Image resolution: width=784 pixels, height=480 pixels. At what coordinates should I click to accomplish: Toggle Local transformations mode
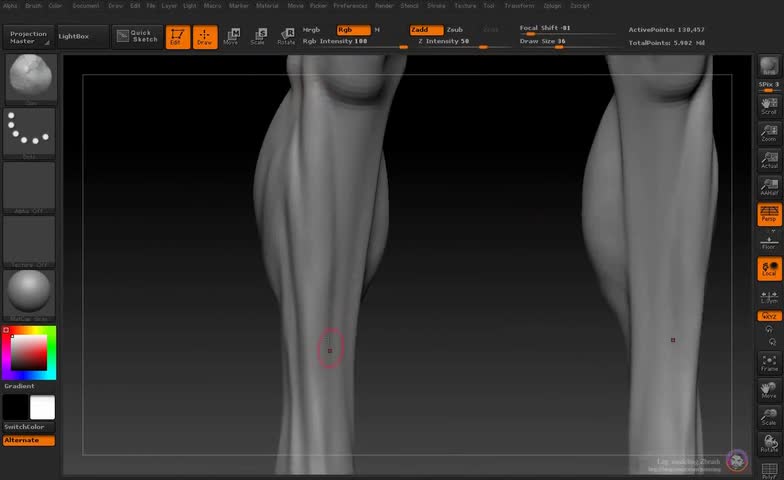tap(770, 269)
